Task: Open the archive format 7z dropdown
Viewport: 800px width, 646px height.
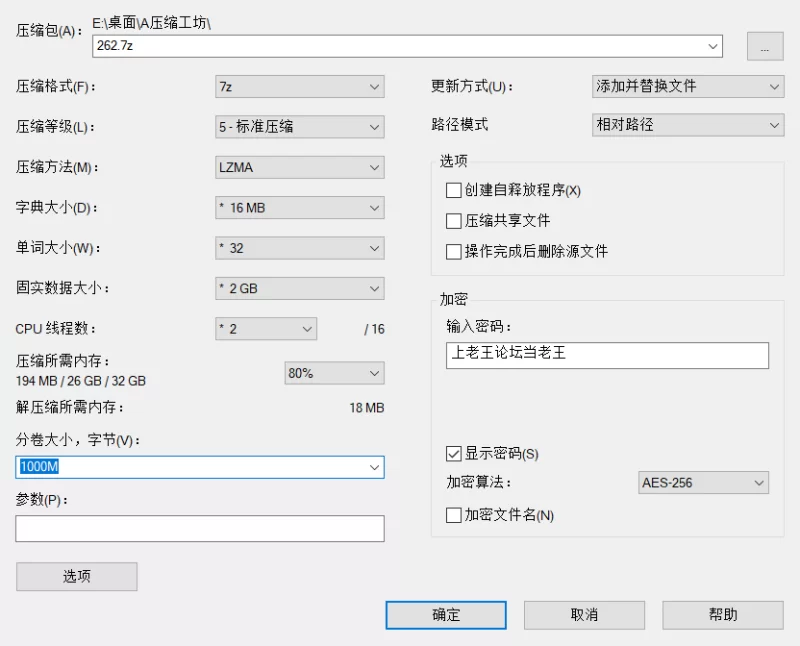Action: (x=299, y=87)
